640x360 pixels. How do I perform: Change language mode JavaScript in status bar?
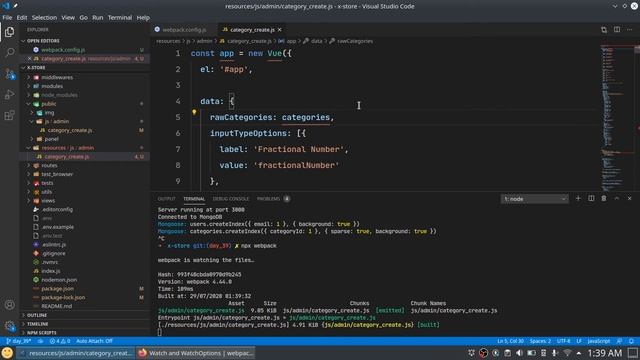(599, 341)
